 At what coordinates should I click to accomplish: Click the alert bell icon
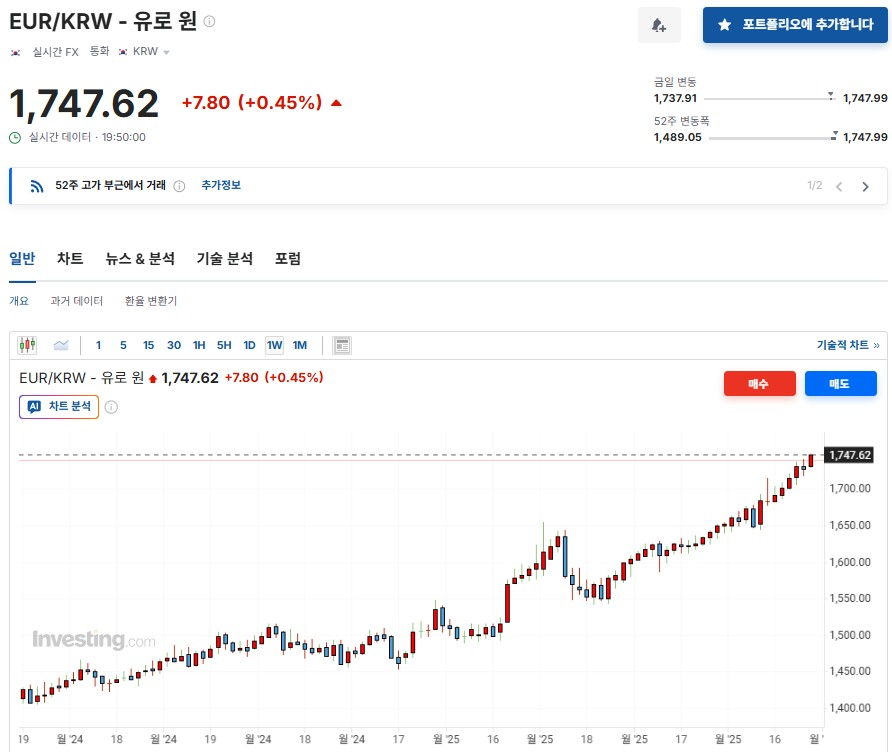click(659, 25)
